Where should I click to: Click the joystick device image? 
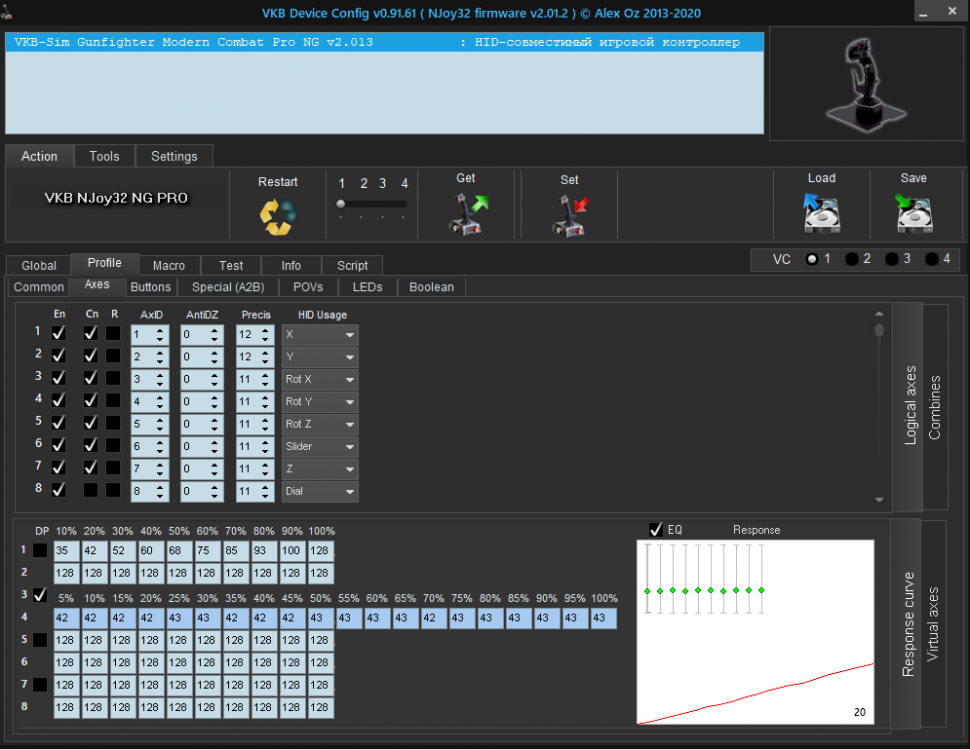(x=863, y=83)
